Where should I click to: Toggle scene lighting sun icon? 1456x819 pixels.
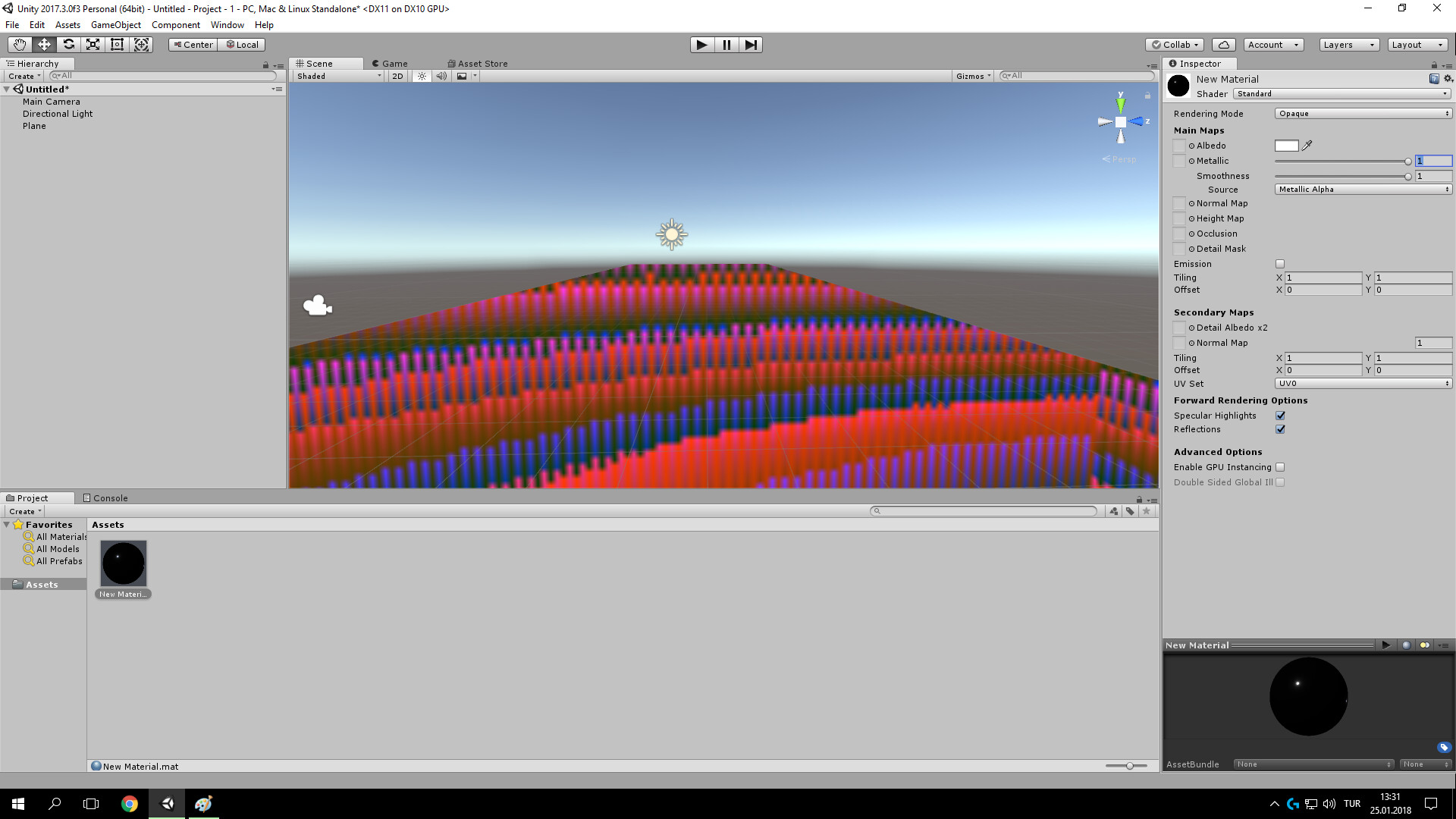422,76
